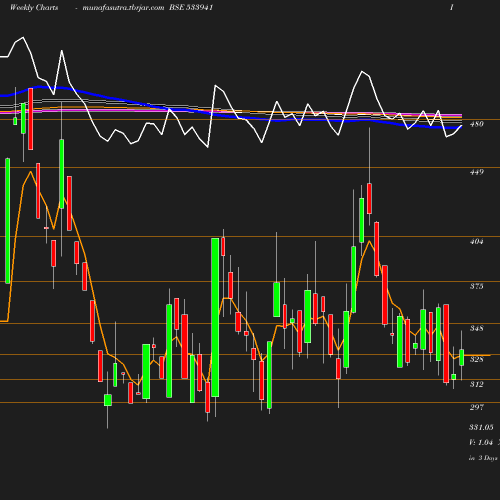
Task: Click the 'in 3 Days' text
Action: pos(483,458)
